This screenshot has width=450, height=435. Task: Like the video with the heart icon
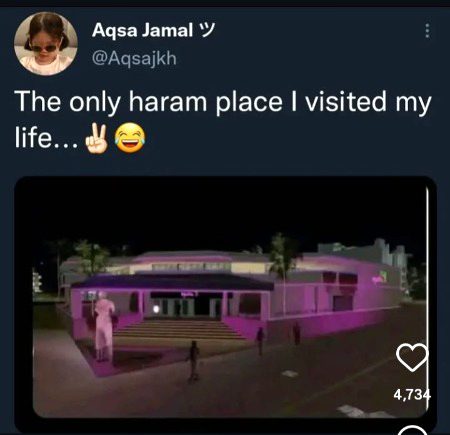point(412,357)
